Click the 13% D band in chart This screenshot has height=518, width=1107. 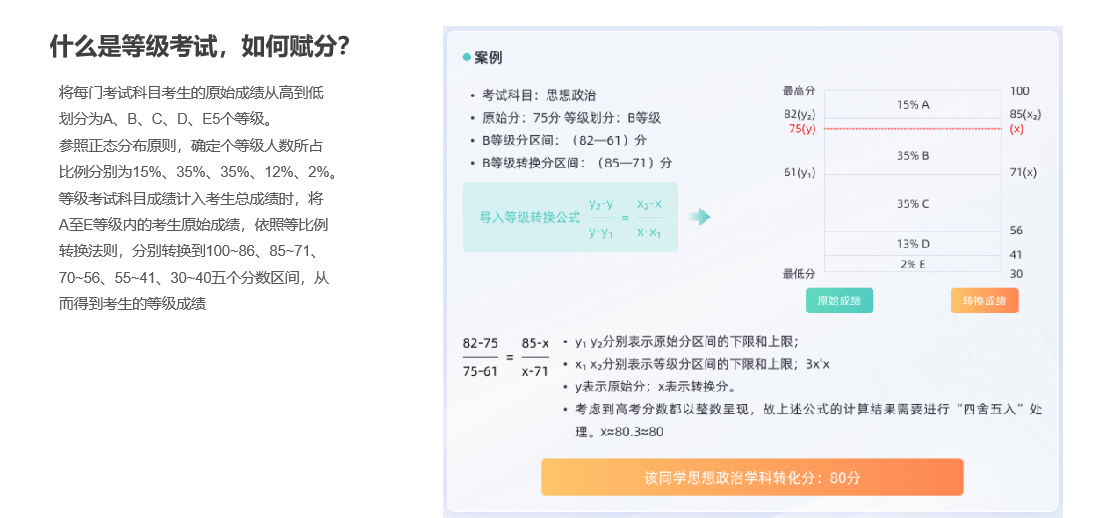913,243
